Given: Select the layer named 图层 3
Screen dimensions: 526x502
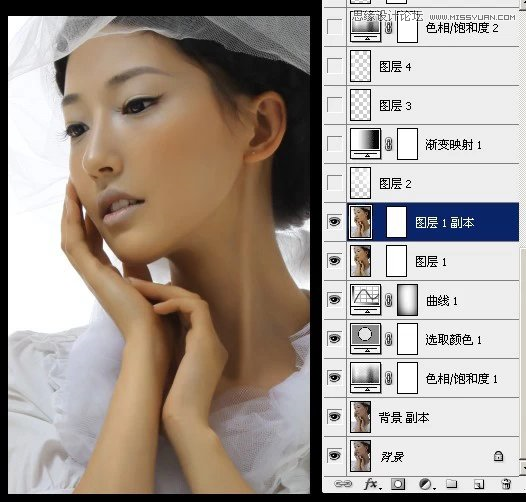Looking at the screenshot, I should pos(395,106).
